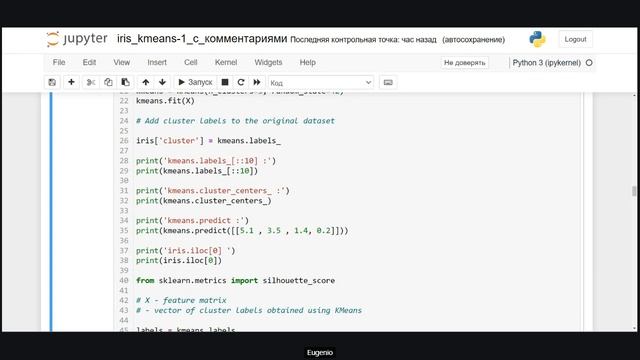The height and width of the screenshot is (360, 640).
Task: Open the Widgets menu
Action: (268, 62)
